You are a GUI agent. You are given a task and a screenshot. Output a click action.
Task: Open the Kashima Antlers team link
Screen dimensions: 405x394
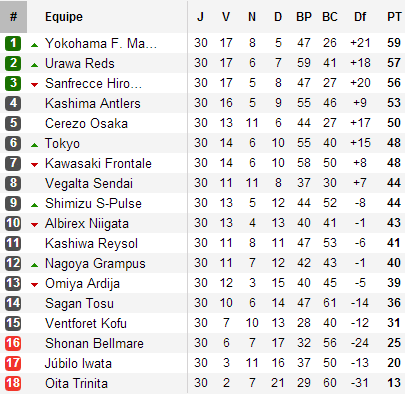[93, 103]
